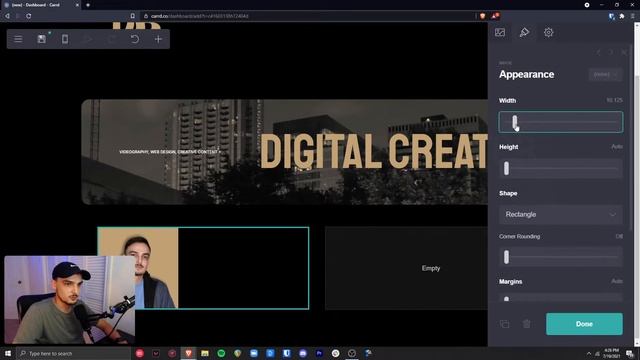Image resolution: width=640 pixels, height=360 pixels.
Task: Open the Carrd hamburger menu
Action: [18, 39]
